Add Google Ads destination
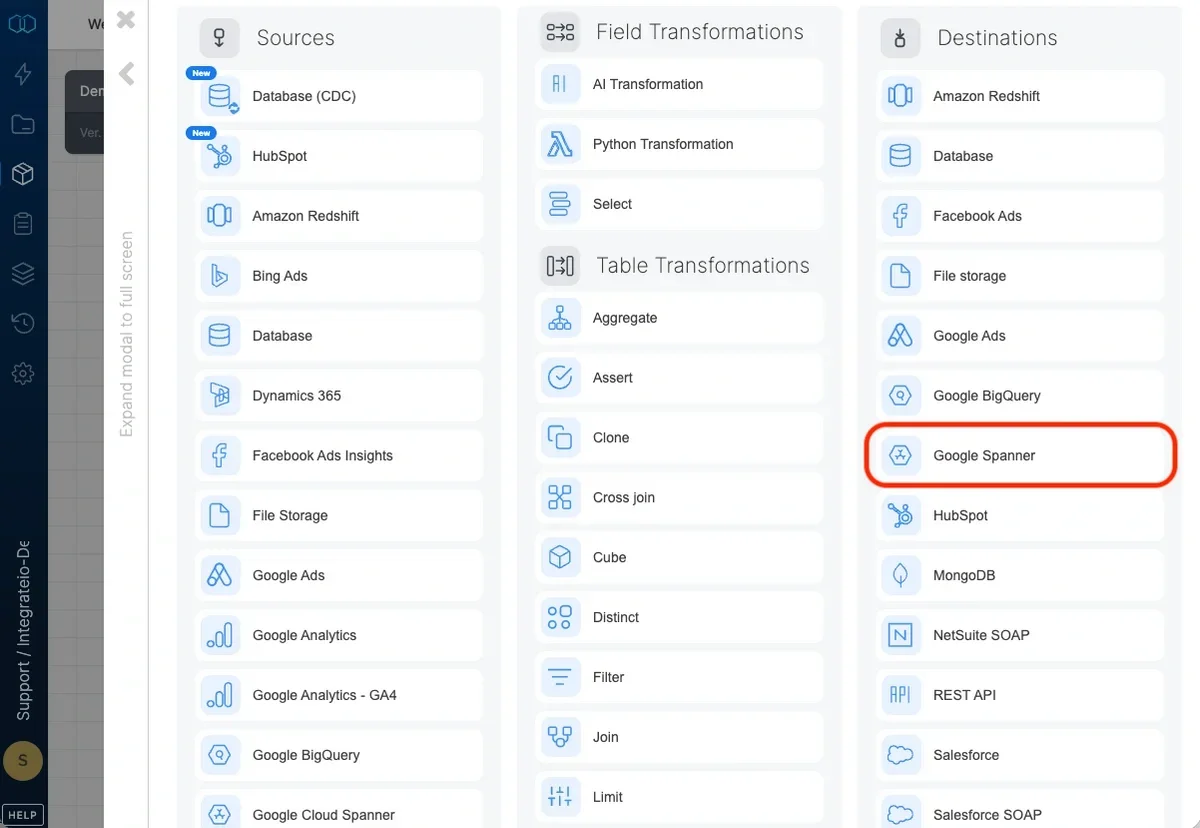The height and width of the screenshot is (828, 1200). pos(1020,336)
